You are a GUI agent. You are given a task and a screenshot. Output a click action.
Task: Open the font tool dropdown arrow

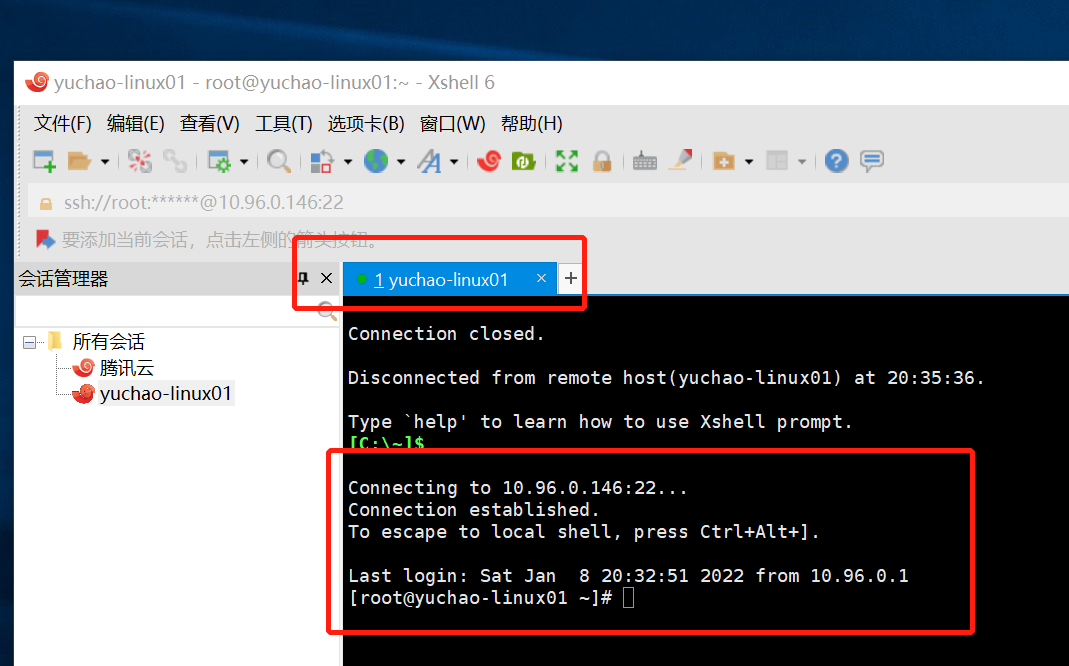pyautogui.click(x=454, y=161)
